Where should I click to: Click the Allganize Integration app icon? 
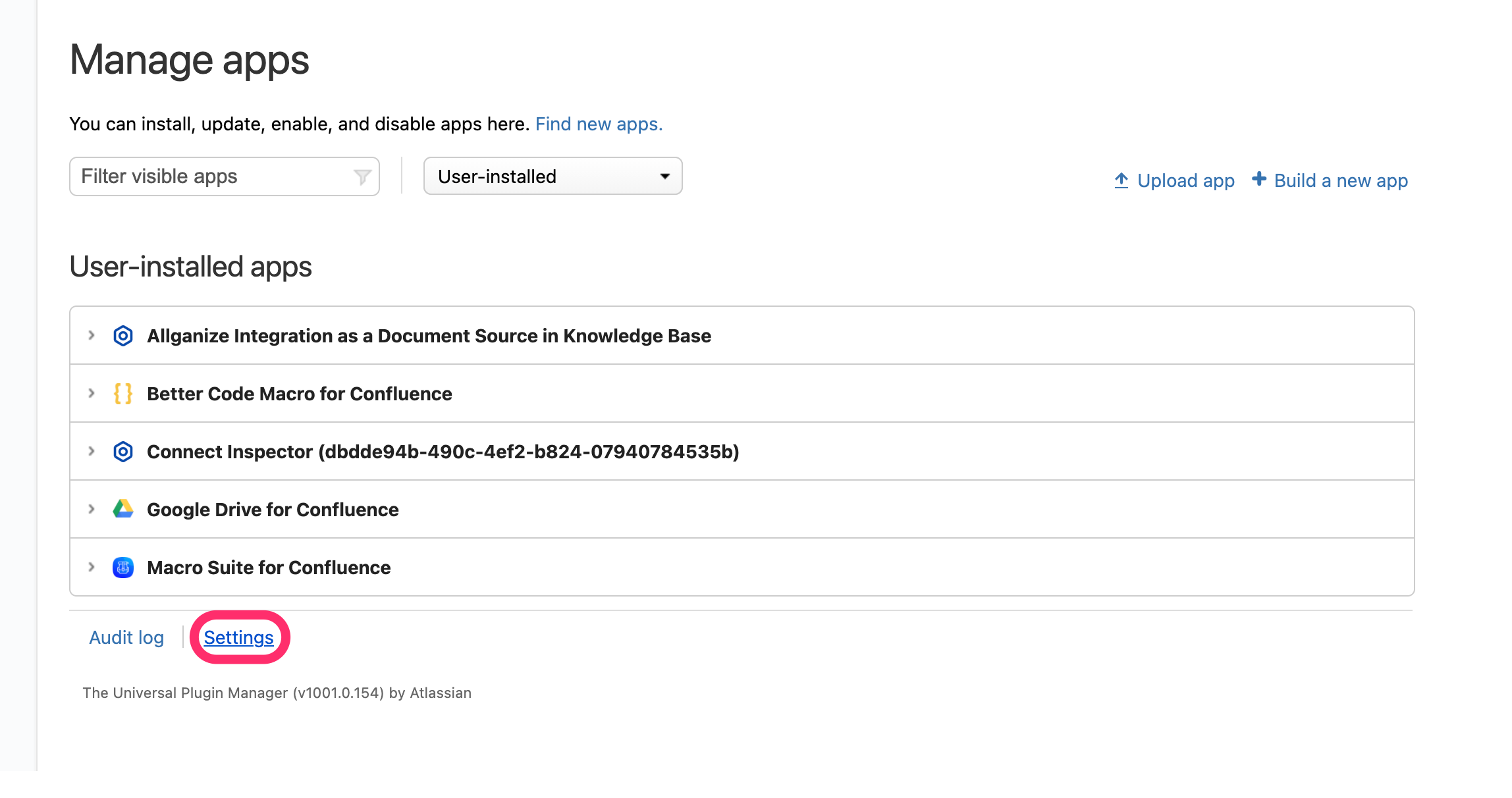tap(123, 336)
